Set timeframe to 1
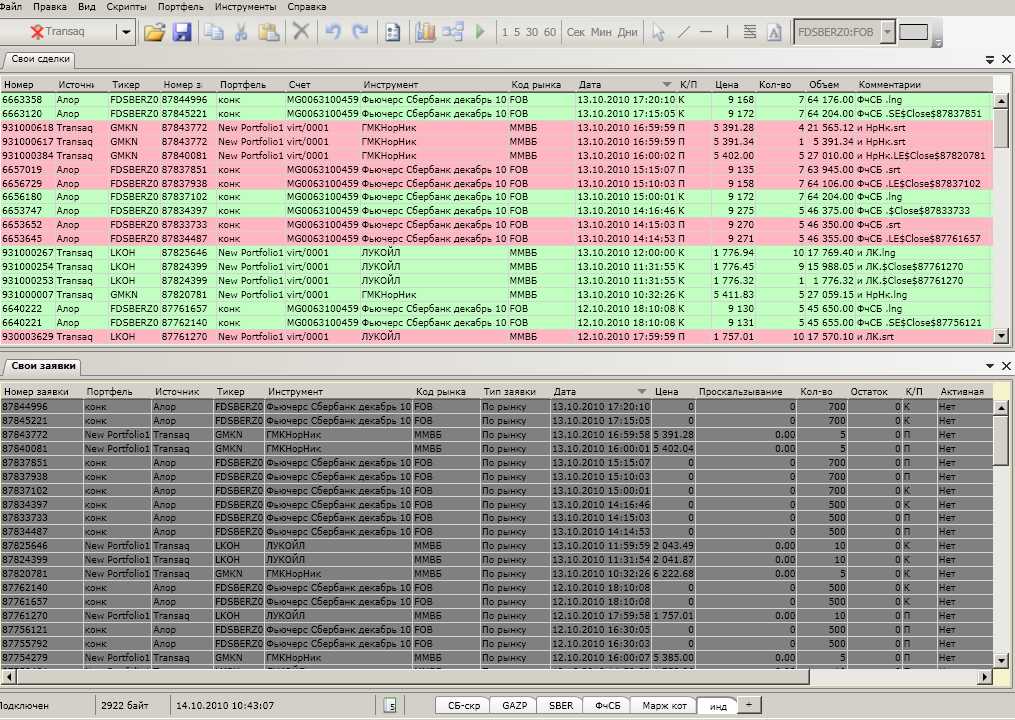 (x=505, y=32)
